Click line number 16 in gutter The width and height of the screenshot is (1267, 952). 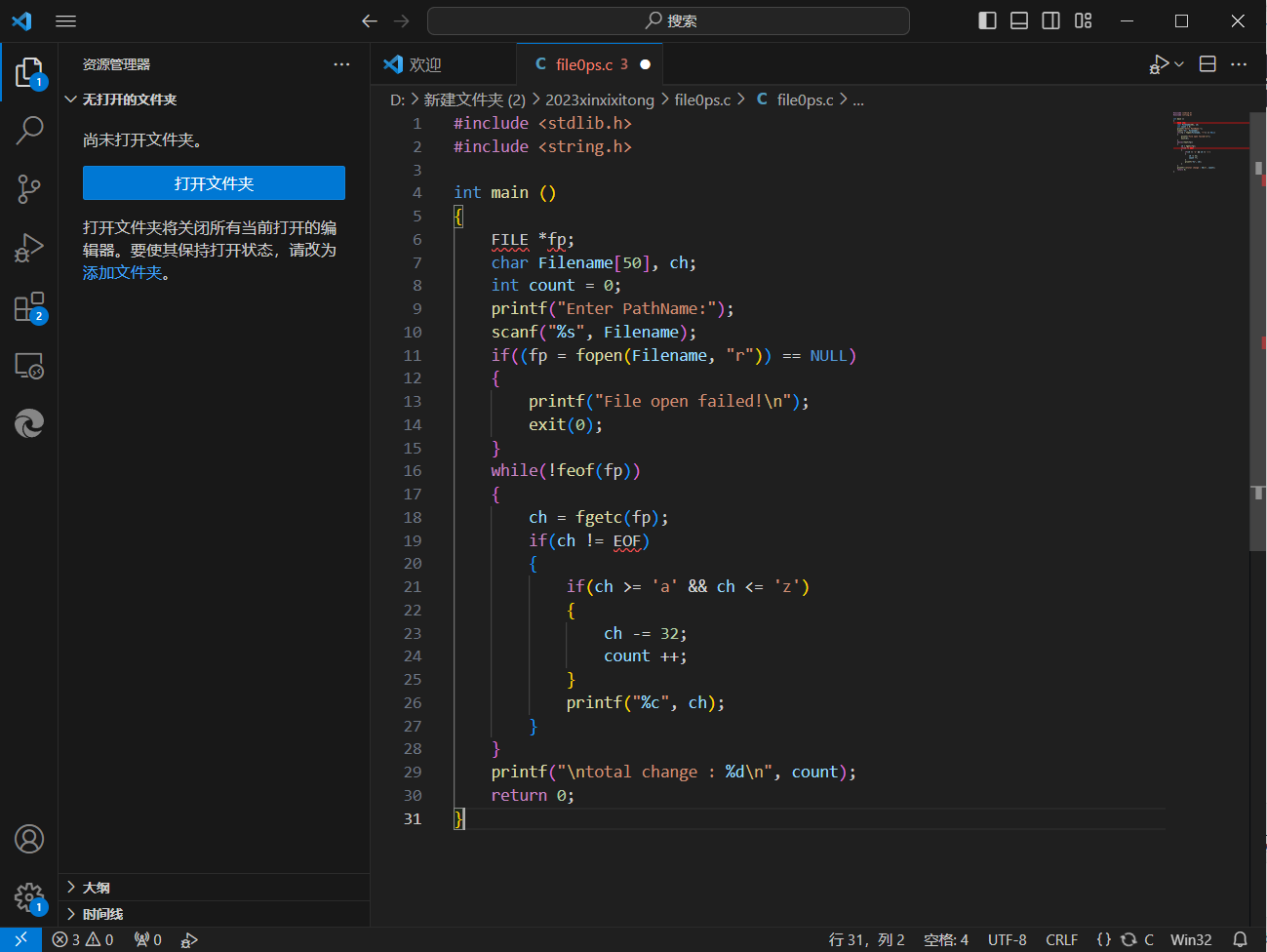coord(413,470)
